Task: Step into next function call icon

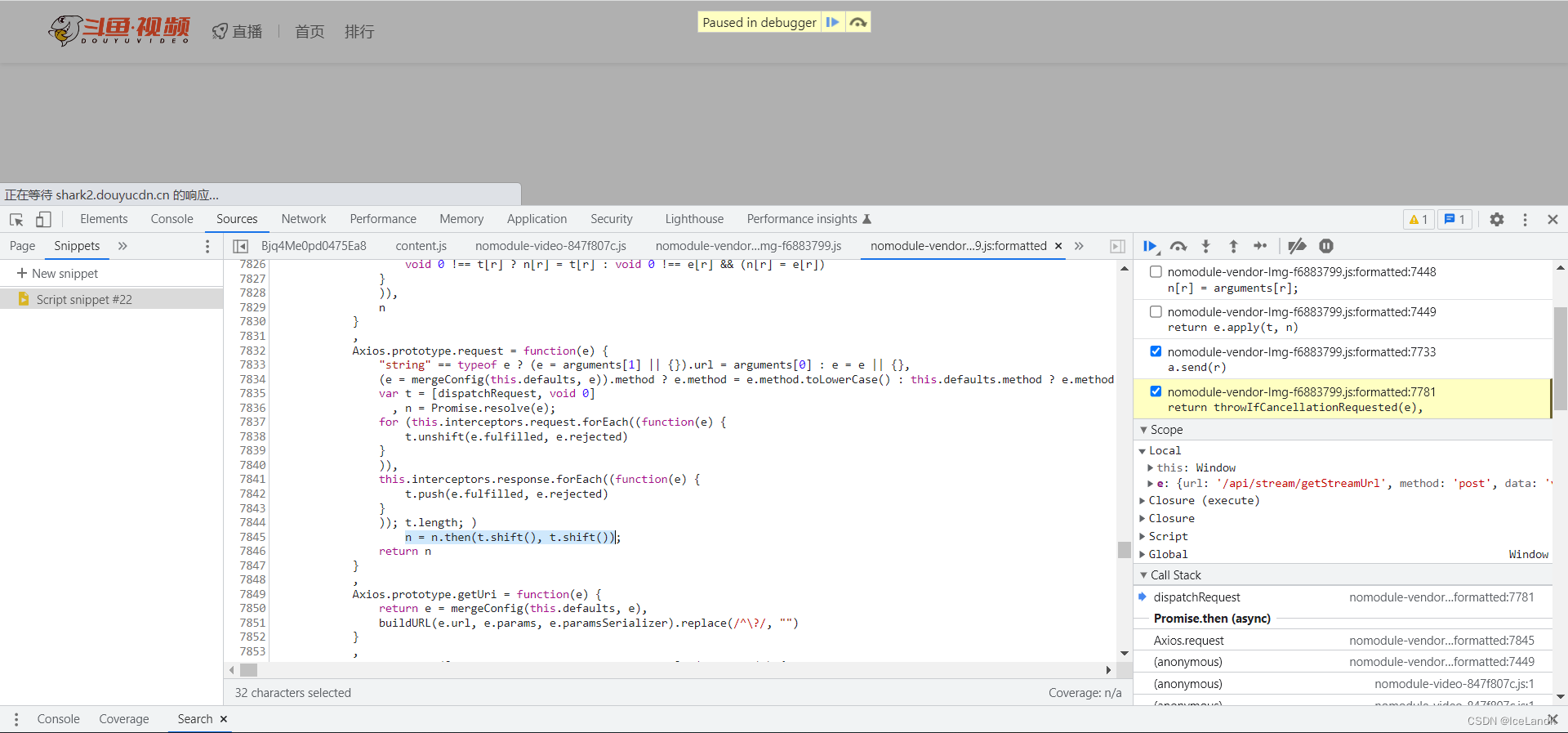Action: pos(1205,246)
